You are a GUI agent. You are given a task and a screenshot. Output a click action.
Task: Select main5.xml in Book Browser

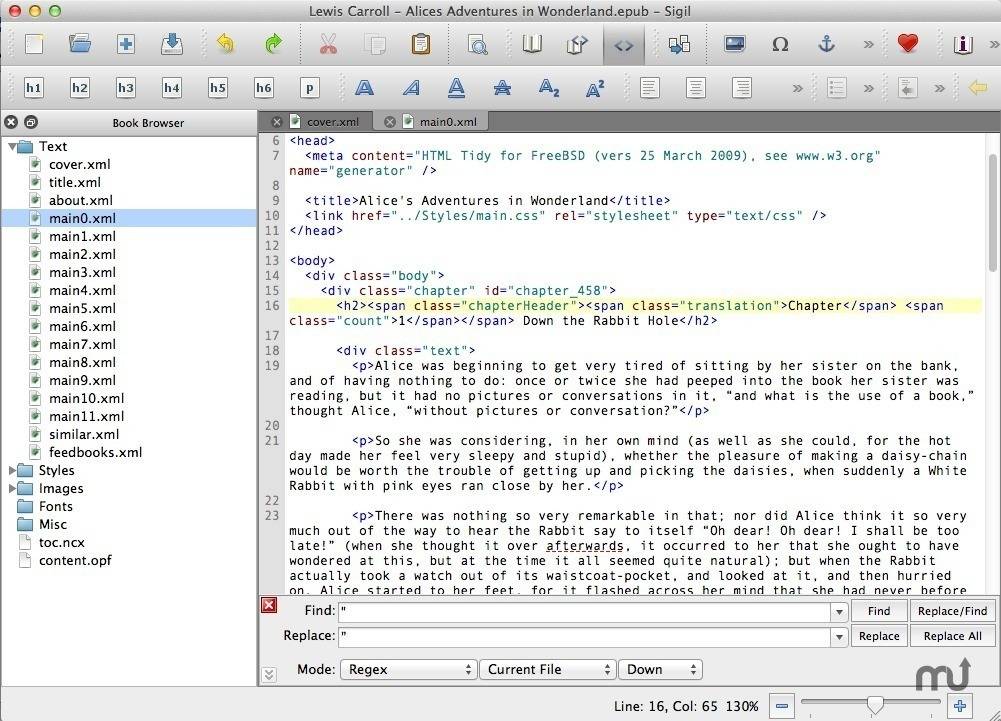pos(82,308)
